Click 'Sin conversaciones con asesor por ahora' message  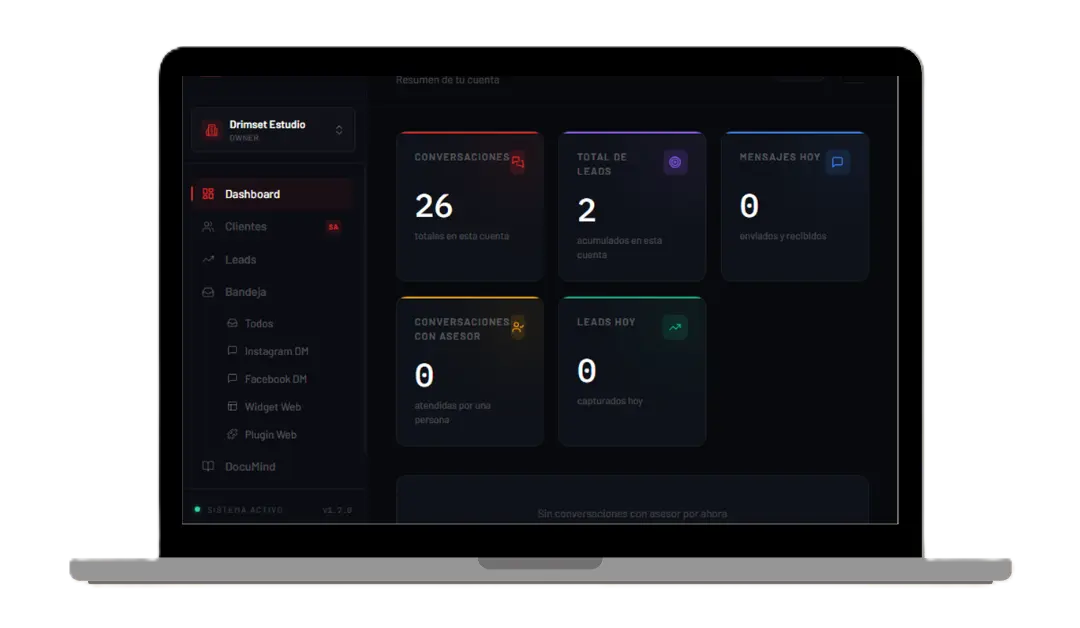tap(632, 514)
